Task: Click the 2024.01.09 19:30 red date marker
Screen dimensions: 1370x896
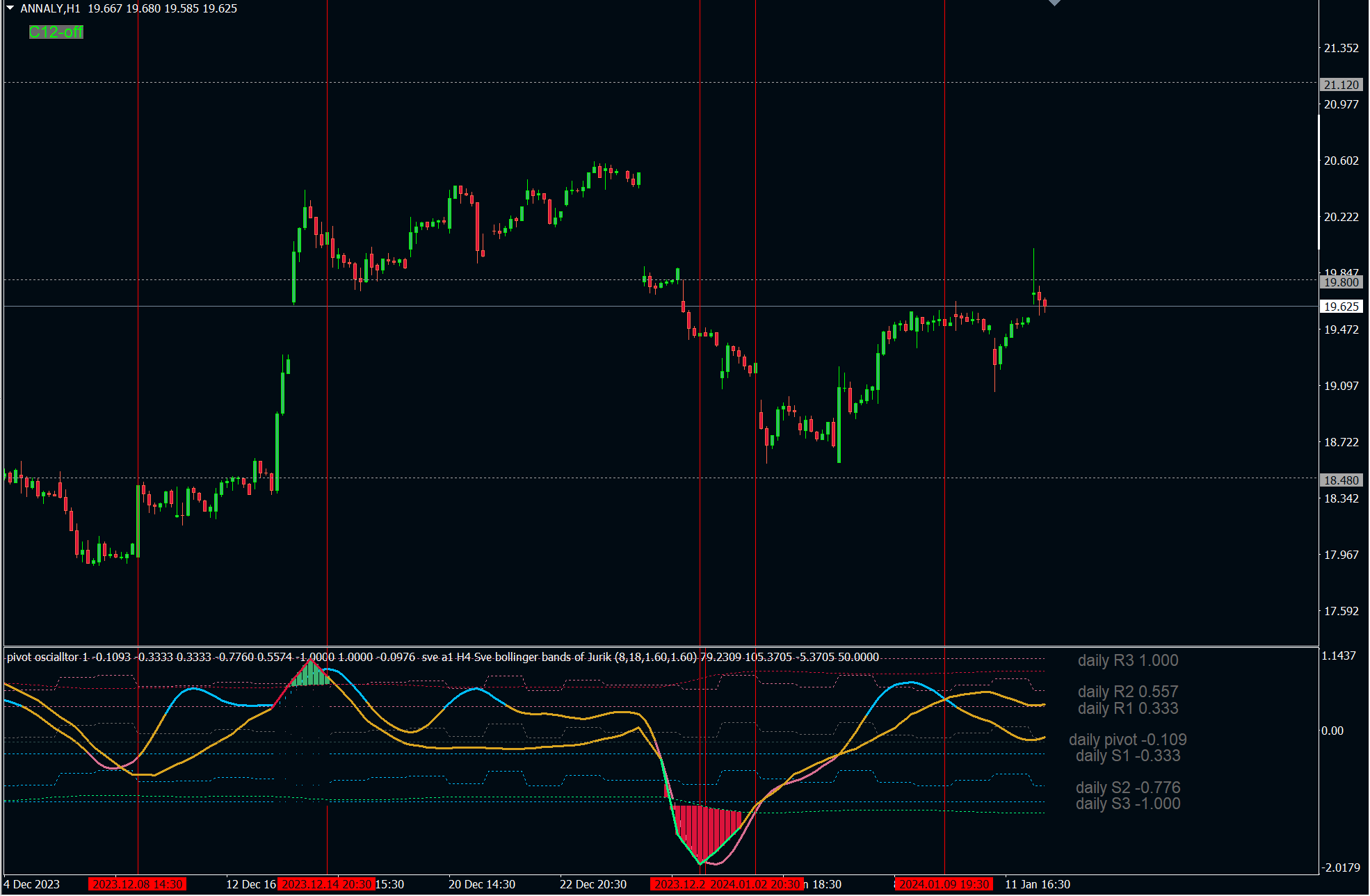Action: coord(944,884)
